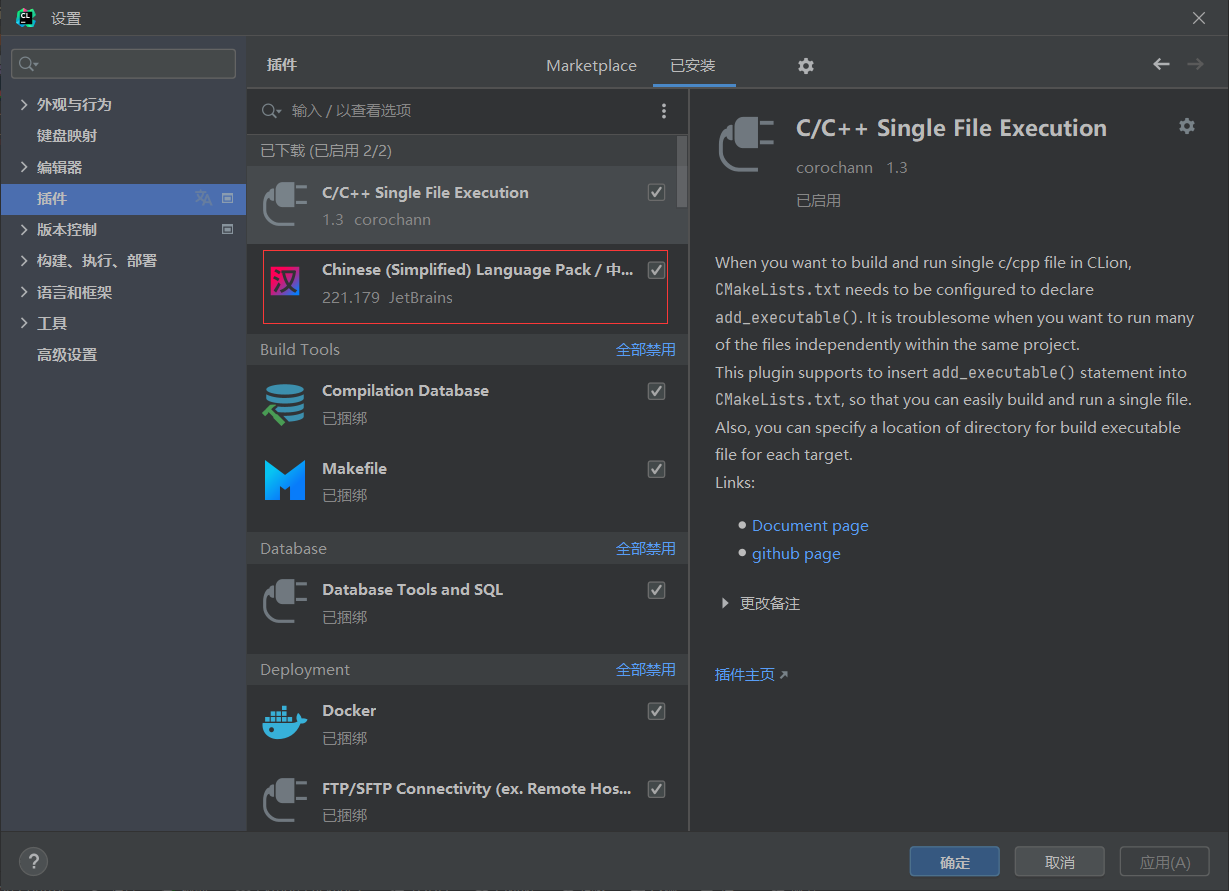Click the Compilation Database plugin icon

(284, 404)
